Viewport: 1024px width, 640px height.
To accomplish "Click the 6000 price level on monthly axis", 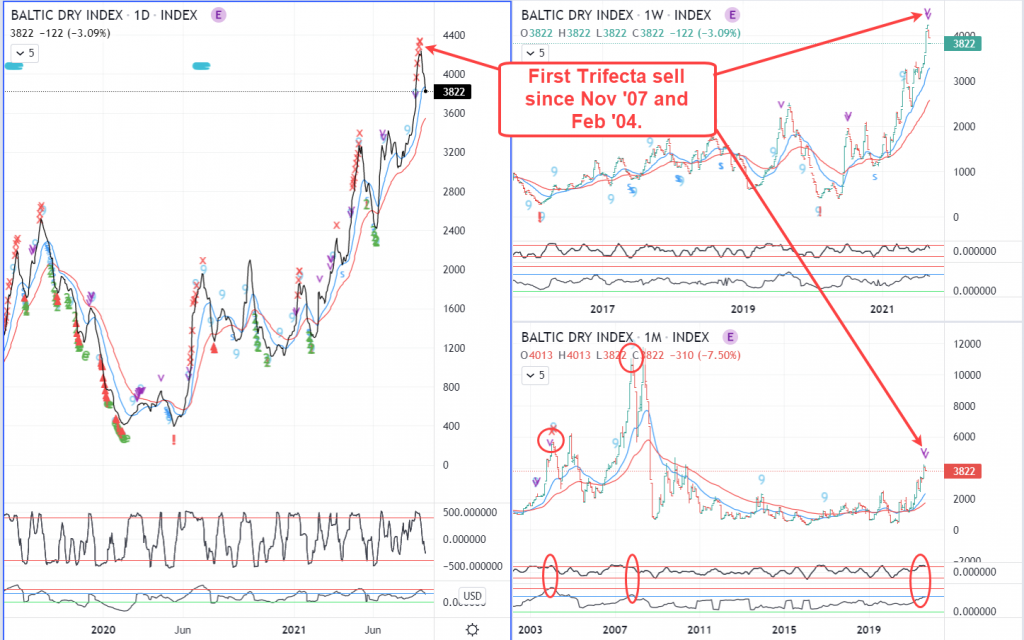I will click(964, 436).
